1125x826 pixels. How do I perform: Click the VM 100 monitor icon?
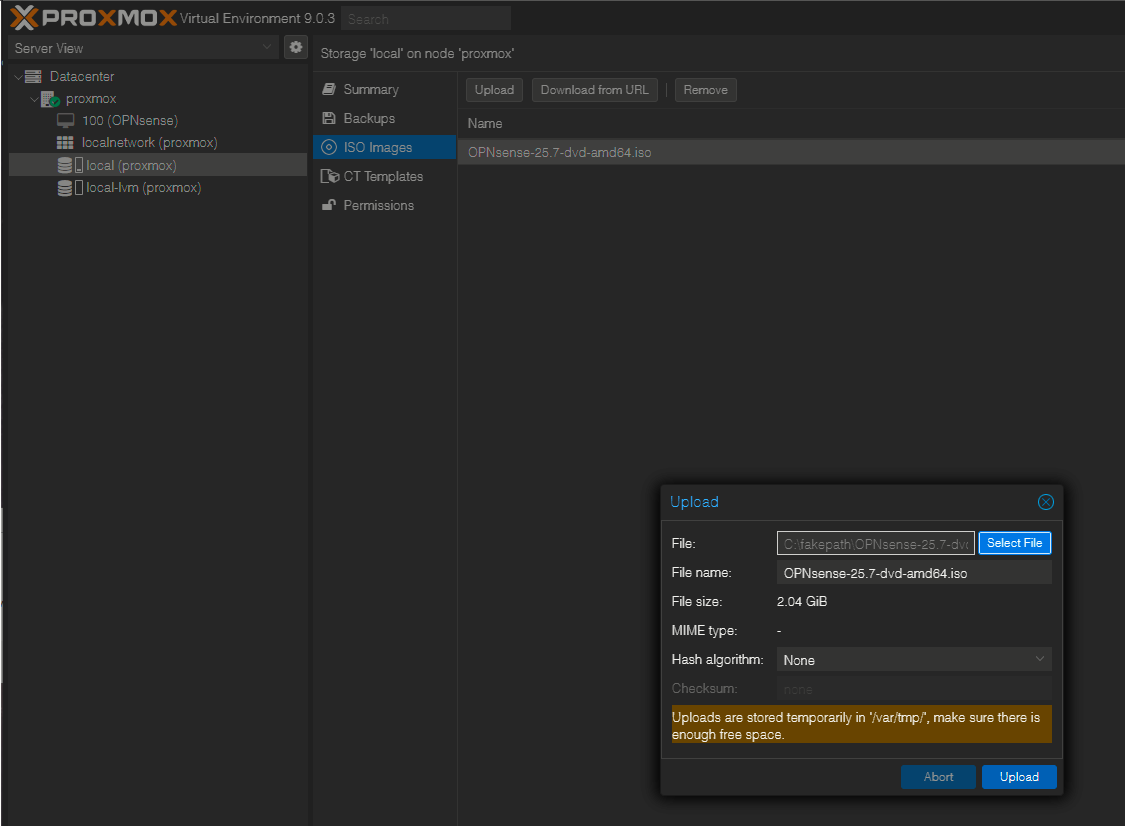pyautogui.click(x=65, y=121)
